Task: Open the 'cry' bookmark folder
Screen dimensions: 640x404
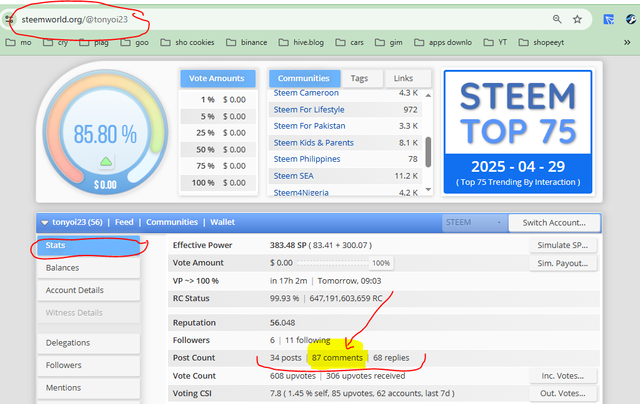Action: (56, 42)
